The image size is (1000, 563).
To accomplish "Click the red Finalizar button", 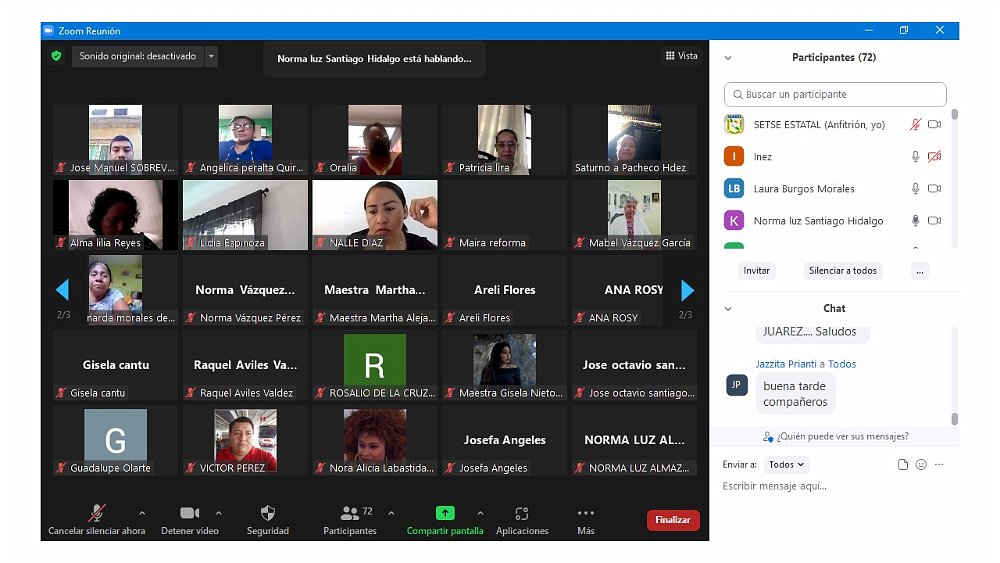I will coord(673,520).
